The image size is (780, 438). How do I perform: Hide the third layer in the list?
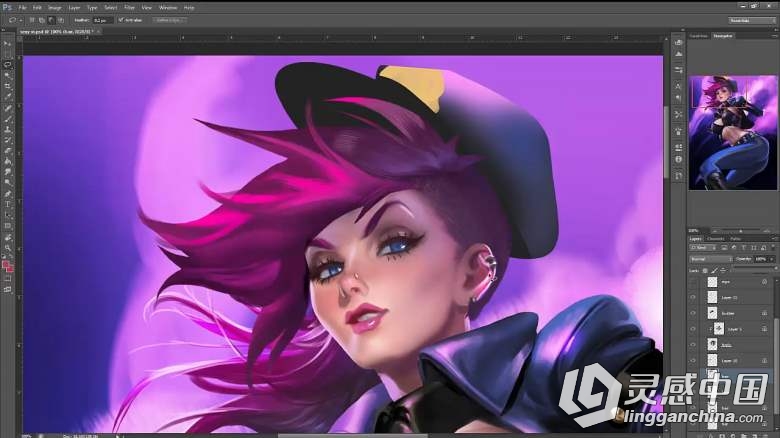(693, 313)
